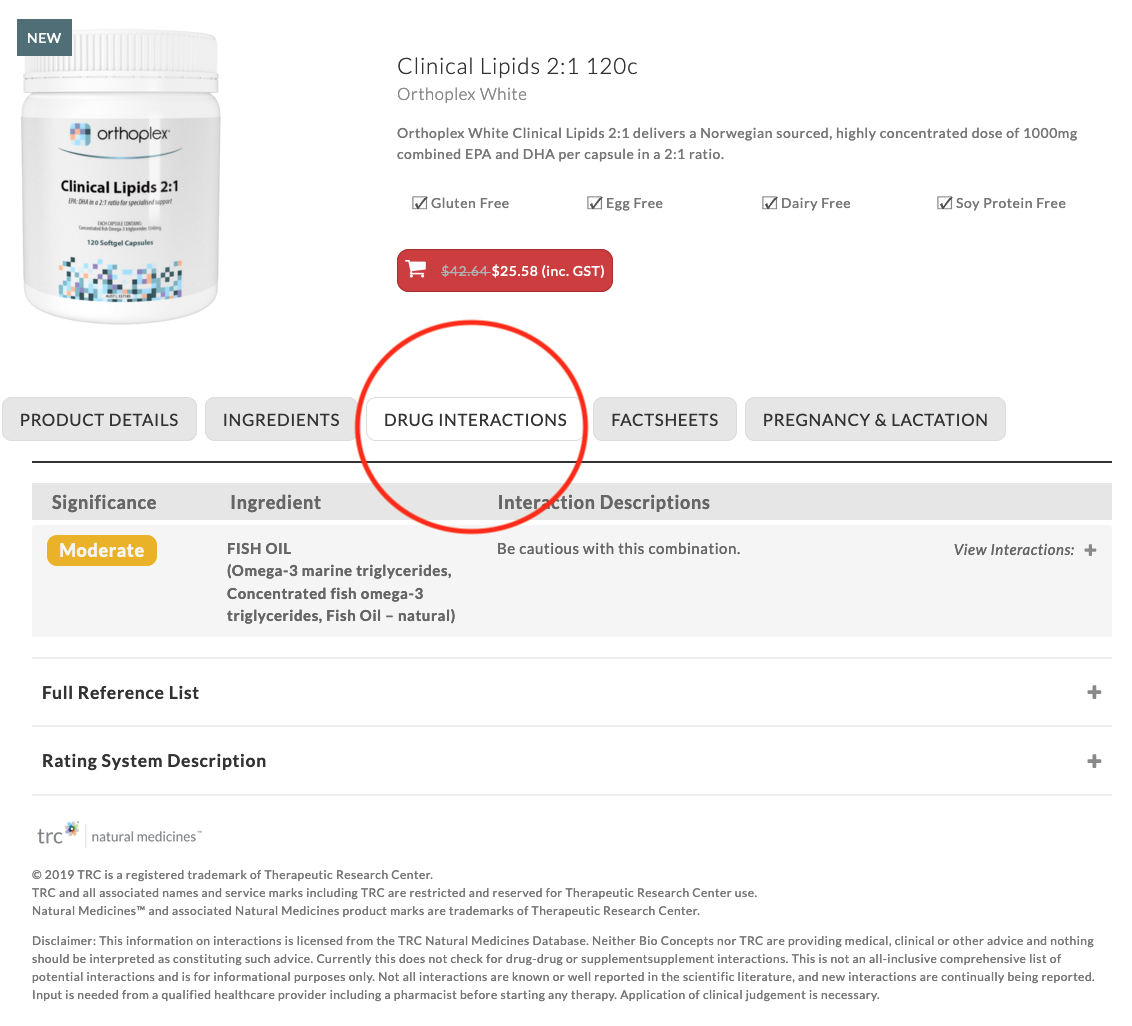Click the Orthoplex White brand link

pos(461,93)
